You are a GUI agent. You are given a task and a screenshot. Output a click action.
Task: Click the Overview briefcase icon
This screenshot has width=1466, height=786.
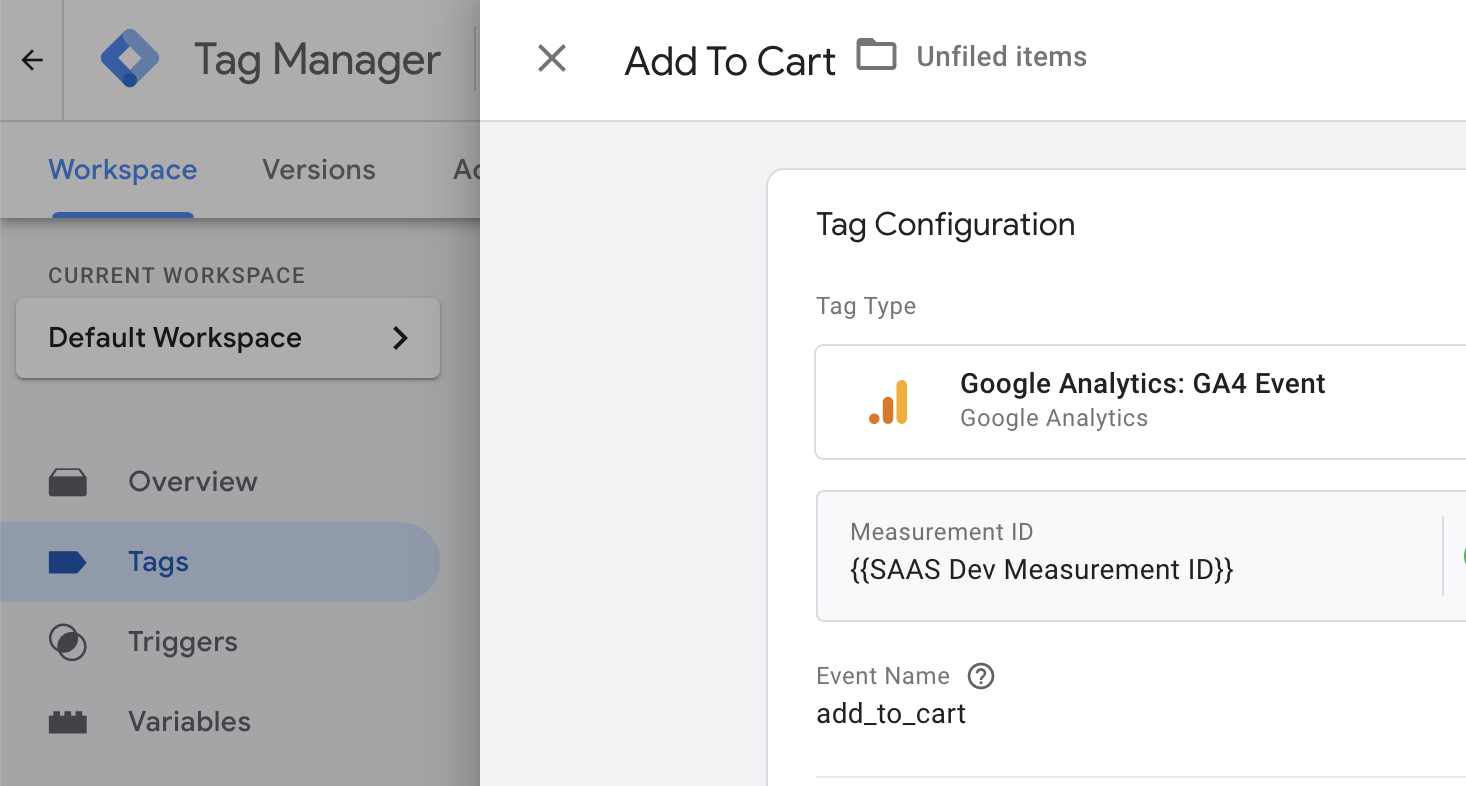coord(68,482)
